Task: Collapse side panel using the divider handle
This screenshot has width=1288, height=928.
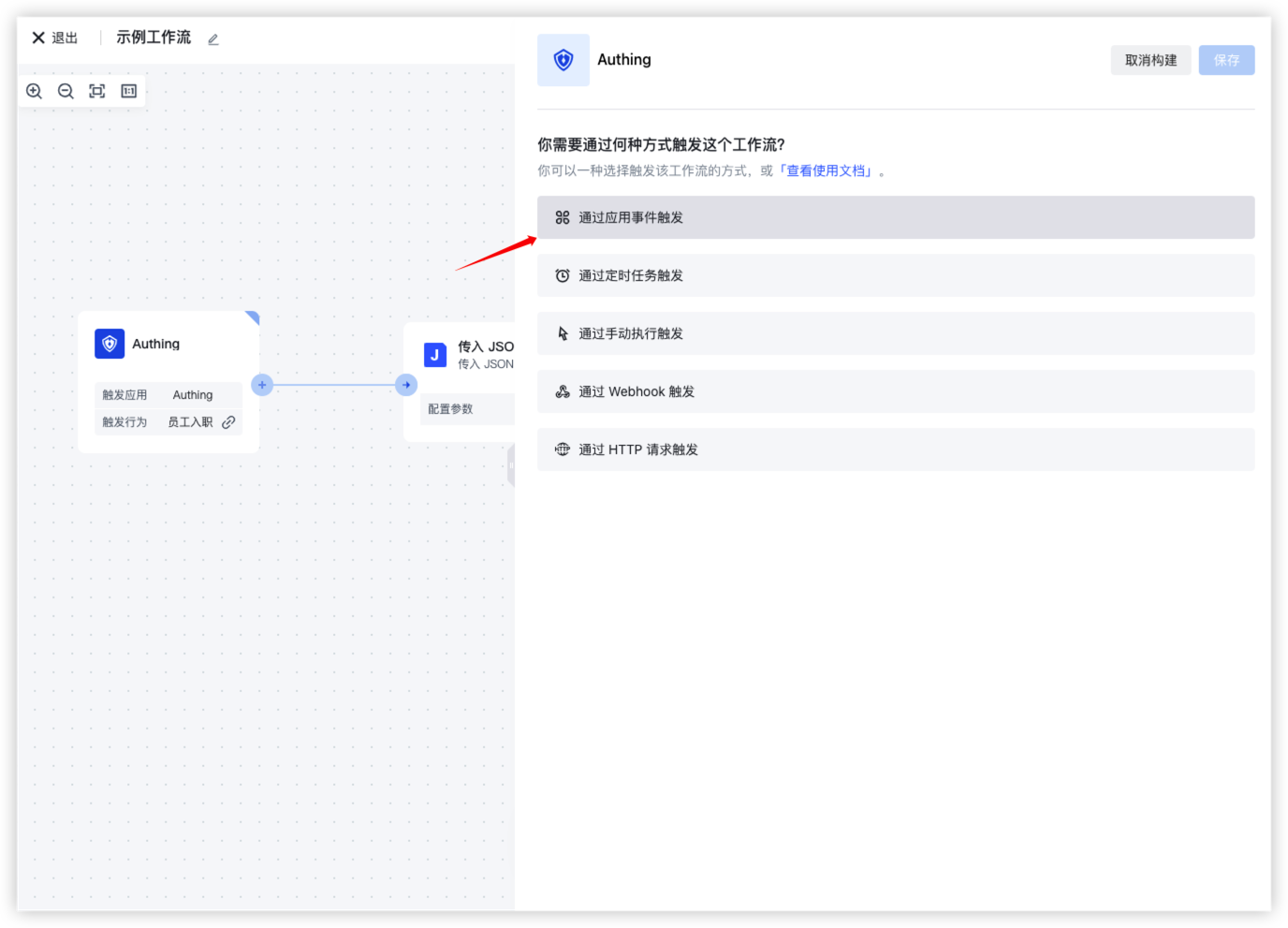Action: click(x=511, y=465)
